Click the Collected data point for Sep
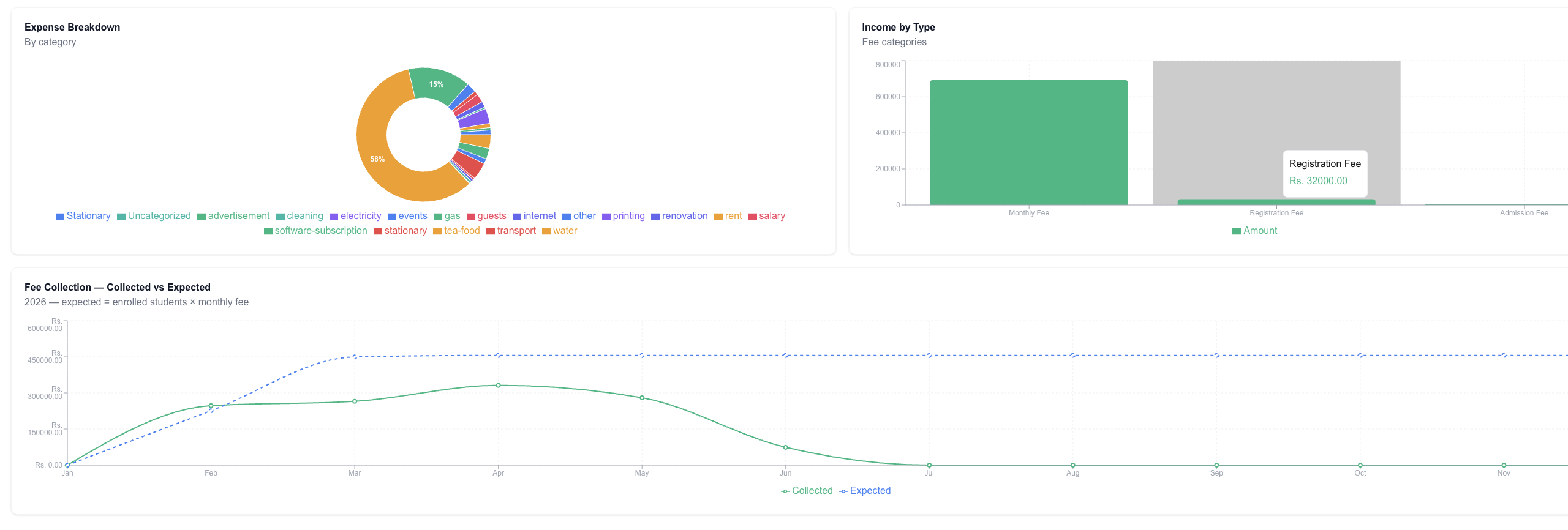The width and height of the screenshot is (1568, 530). [x=1216, y=465]
